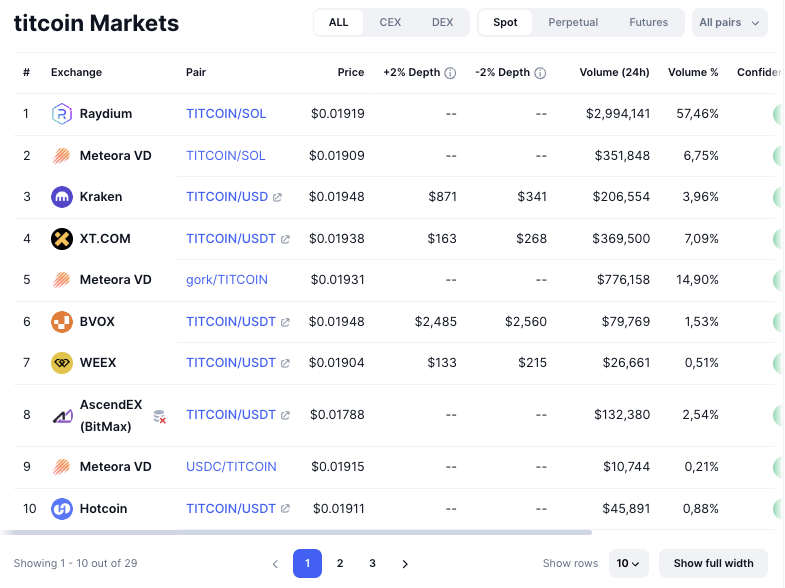Select the DEX filter tab
This screenshot has height=588, width=785.
443,23
